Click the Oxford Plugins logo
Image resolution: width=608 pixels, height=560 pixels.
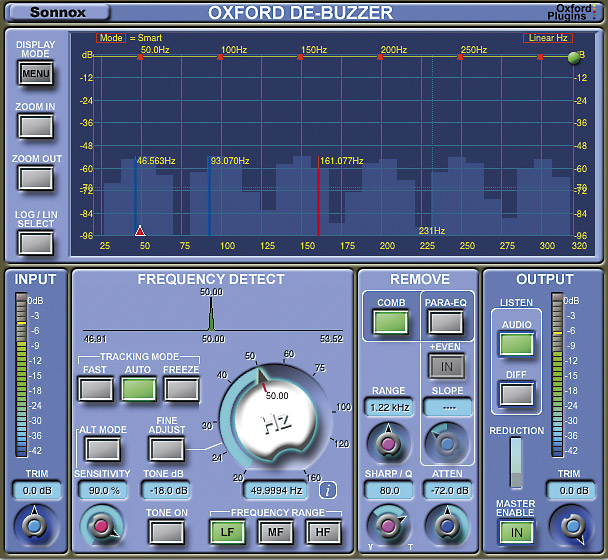(x=572, y=12)
